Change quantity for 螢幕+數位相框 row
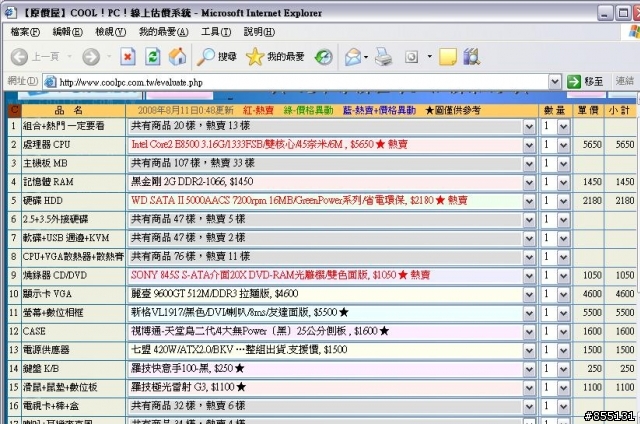 [556, 313]
